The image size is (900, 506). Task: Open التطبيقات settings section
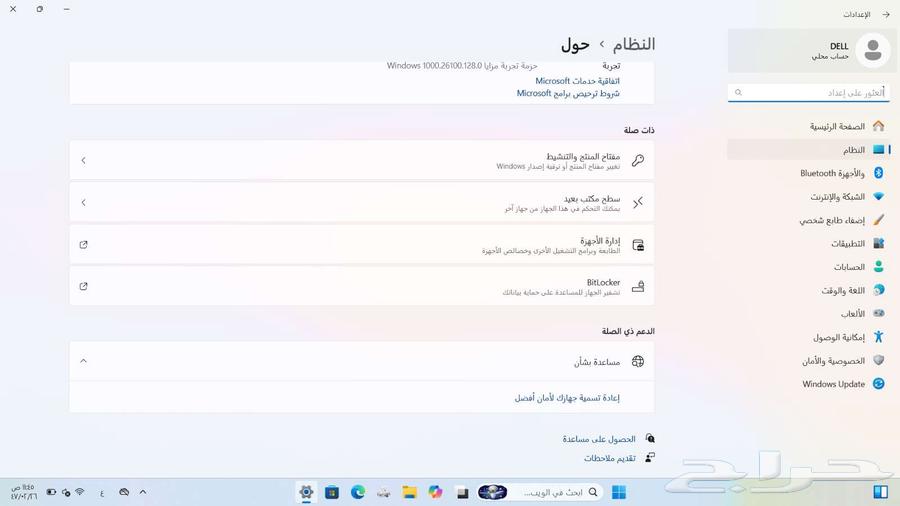point(809,243)
